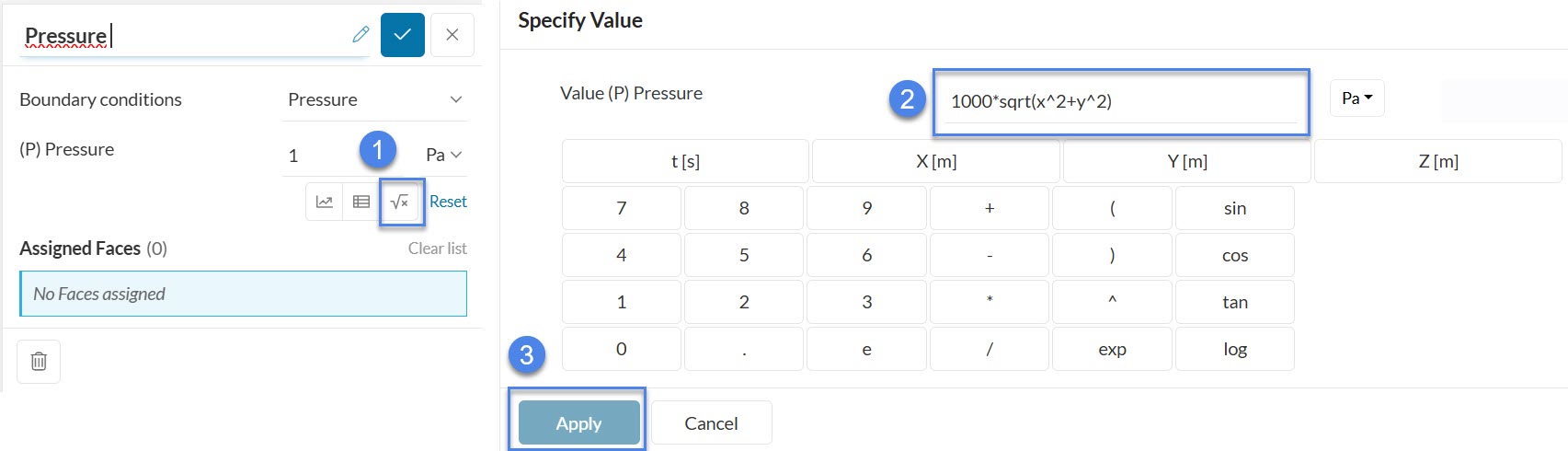The height and width of the screenshot is (451, 1568).
Task: Confirm boundary condition with checkmark icon
Action: (402, 35)
